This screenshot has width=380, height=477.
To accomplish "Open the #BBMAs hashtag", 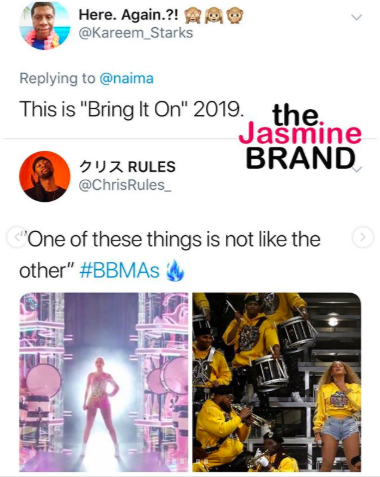I will 119,270.
